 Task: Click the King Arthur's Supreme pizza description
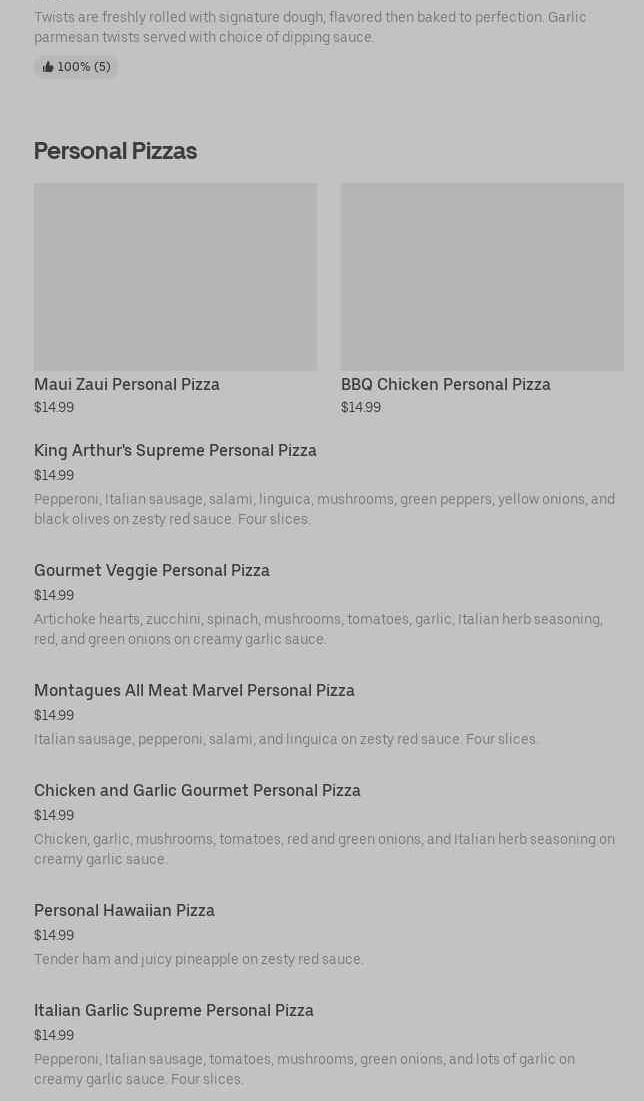click(324, 509)
